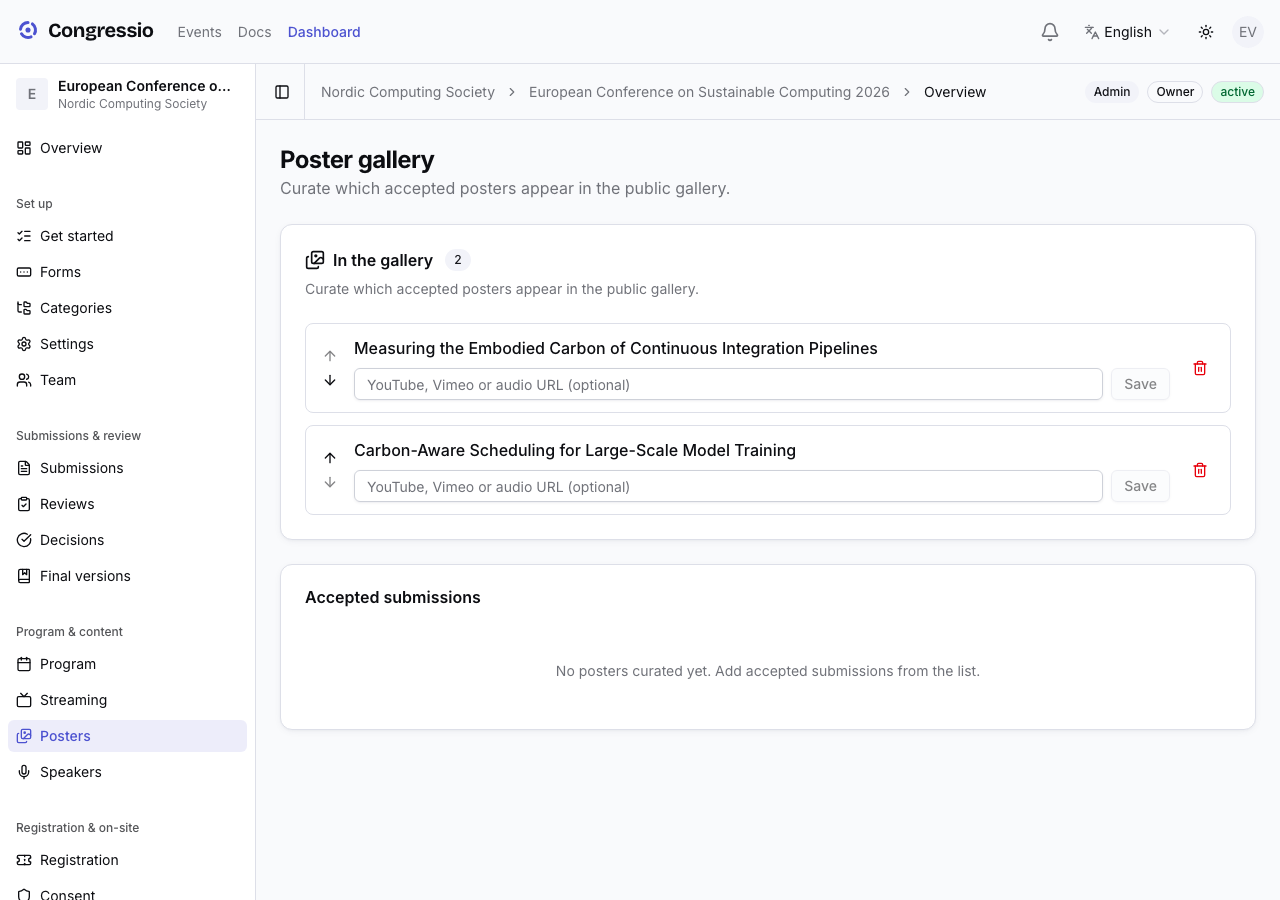Click the Submissions & review section label
The width and height of the screenshot is (1280, 900).
point(78,436)
